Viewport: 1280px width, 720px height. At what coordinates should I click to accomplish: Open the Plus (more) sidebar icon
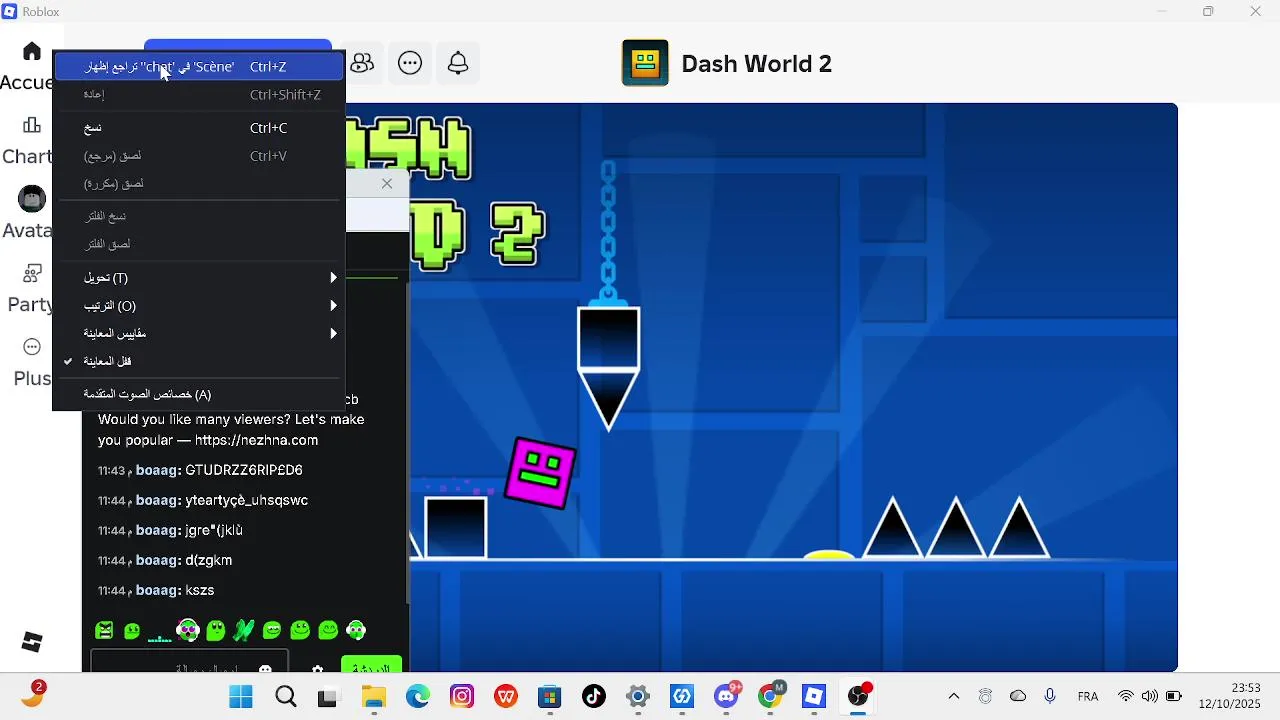(x=32, y=347)
